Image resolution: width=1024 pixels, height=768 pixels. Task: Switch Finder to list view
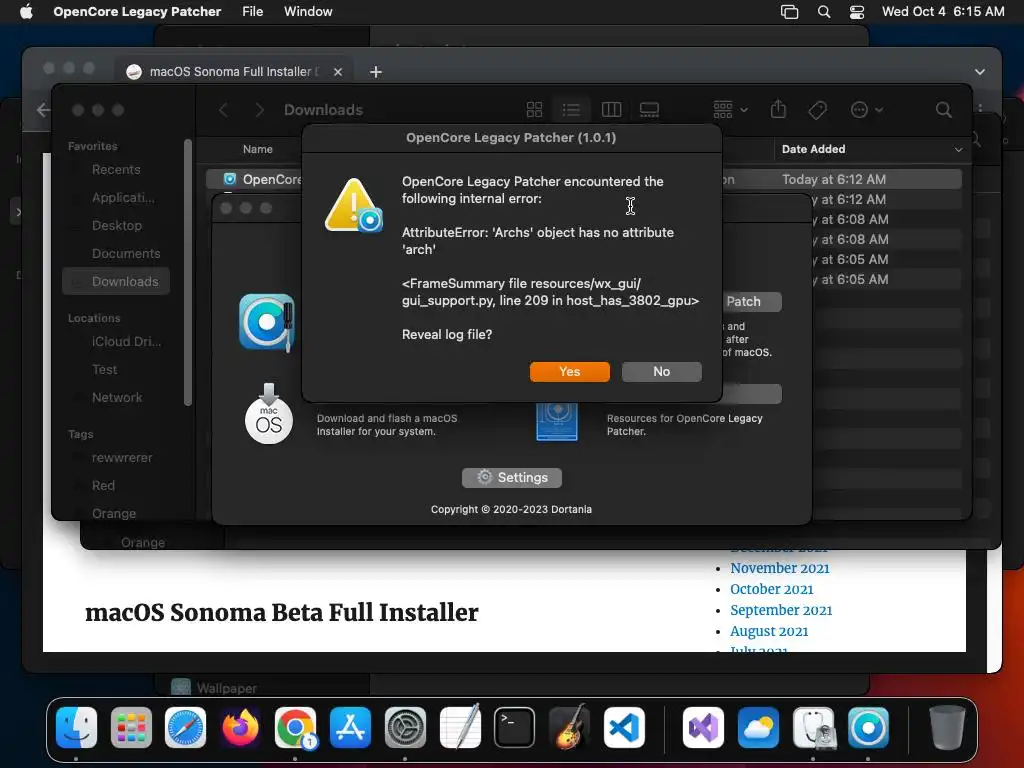point(571,110)
